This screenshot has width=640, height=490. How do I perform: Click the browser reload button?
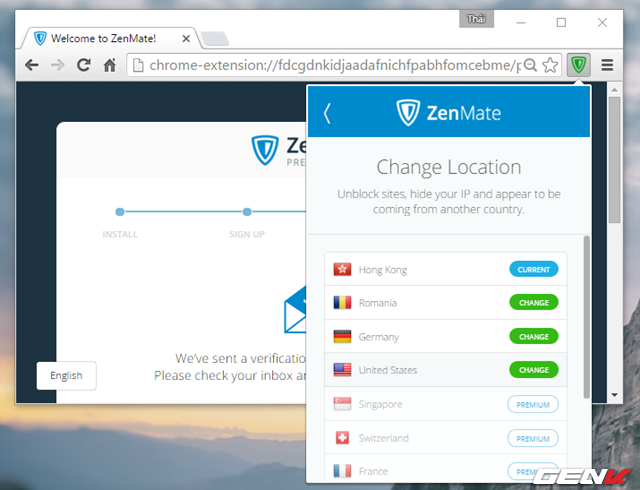tap(84, 65)
